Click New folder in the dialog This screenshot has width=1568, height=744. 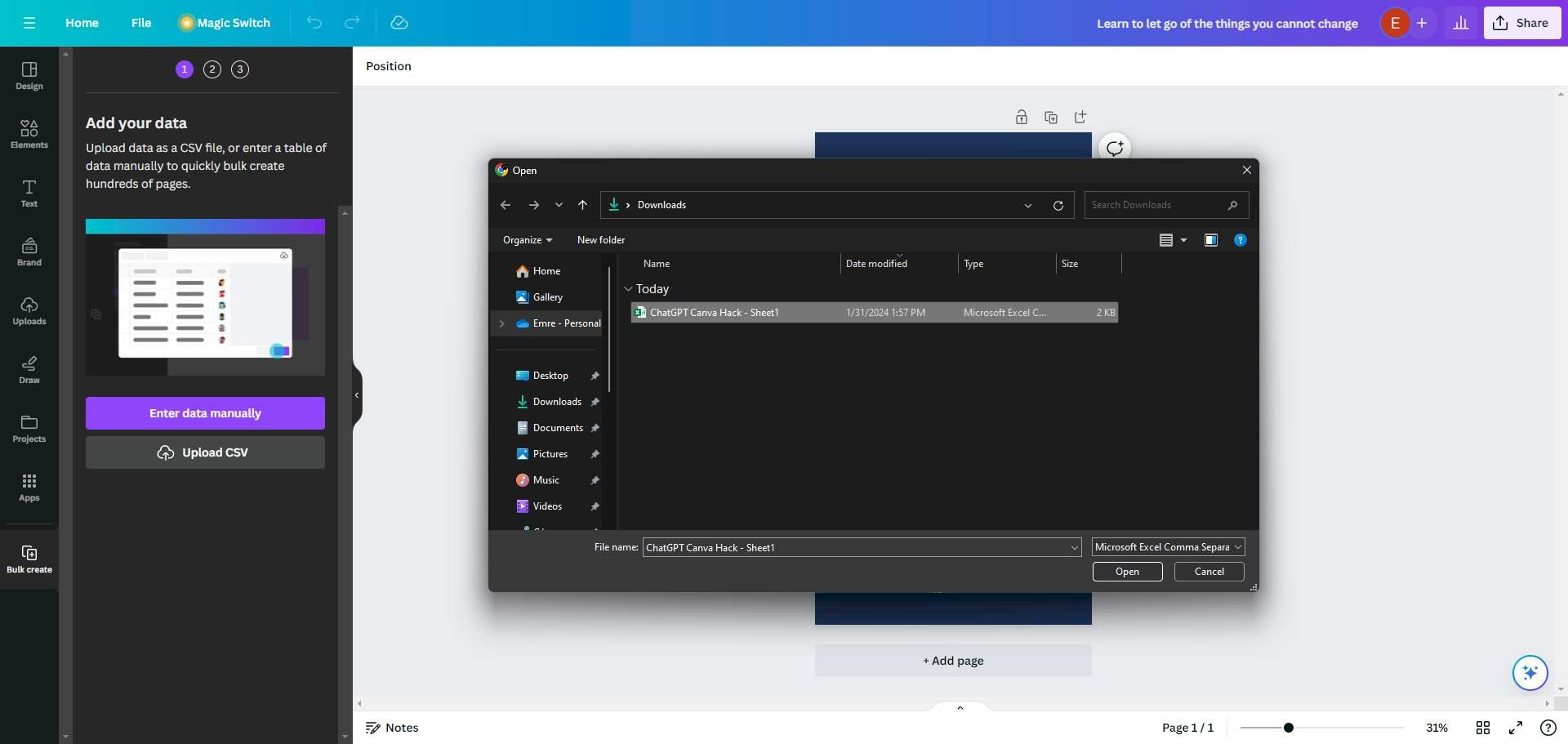601,240
